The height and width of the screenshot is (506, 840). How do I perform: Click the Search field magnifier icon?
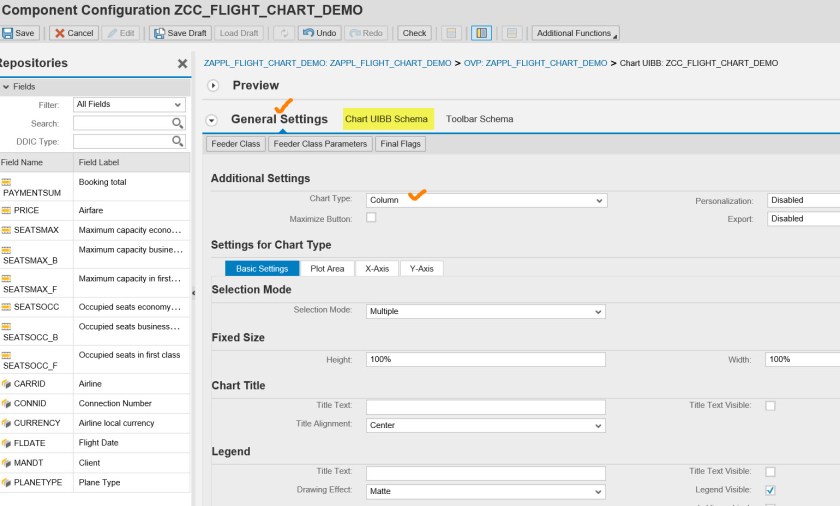(x=177, y=123)
